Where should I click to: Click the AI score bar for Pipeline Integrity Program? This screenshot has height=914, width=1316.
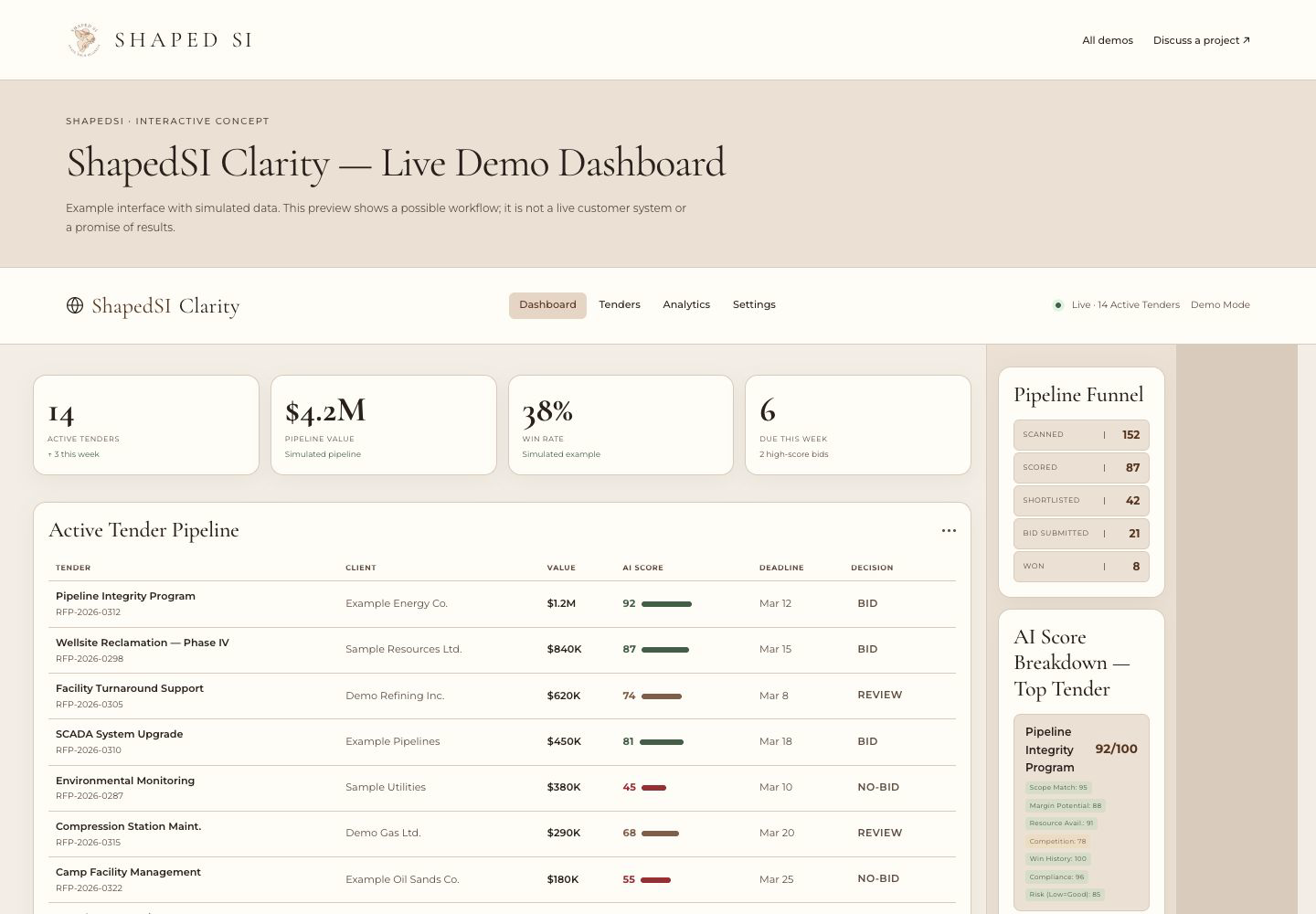tap(666, 604)
